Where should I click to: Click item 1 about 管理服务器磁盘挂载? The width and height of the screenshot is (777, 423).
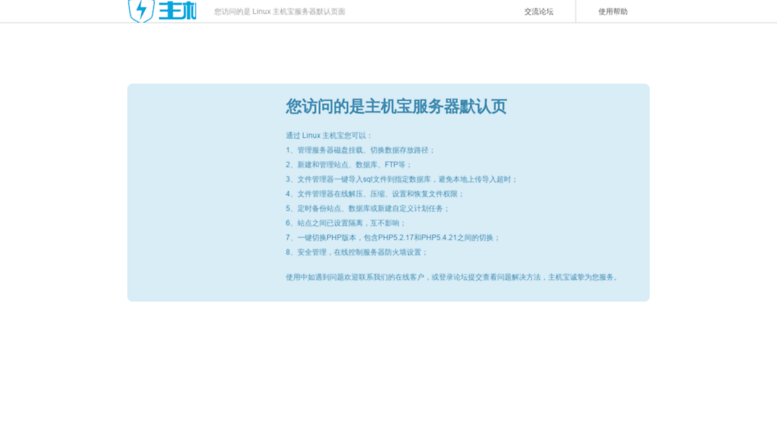[x=360, y=150]
